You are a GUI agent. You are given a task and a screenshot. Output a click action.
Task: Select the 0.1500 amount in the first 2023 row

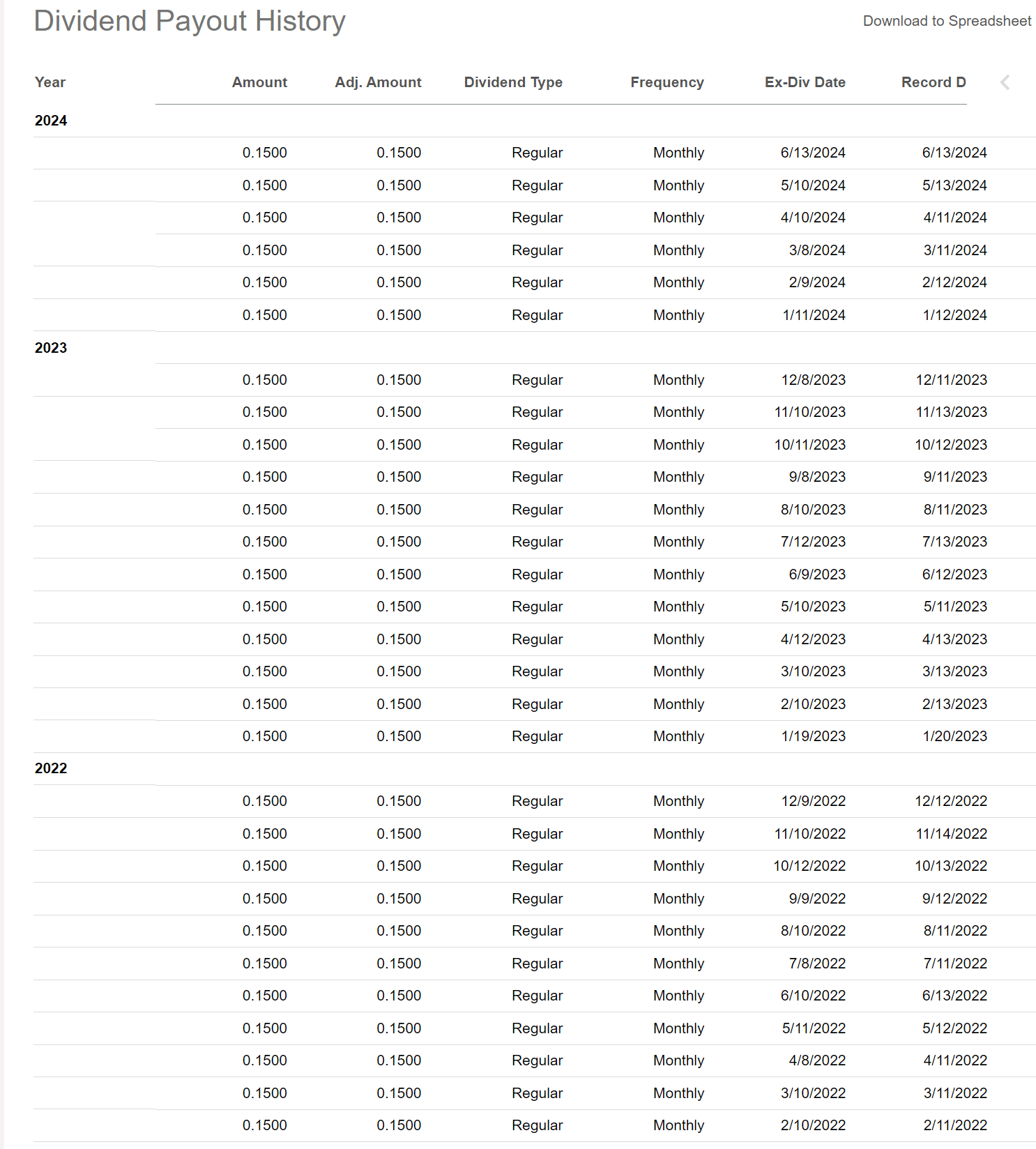point(264,379)
